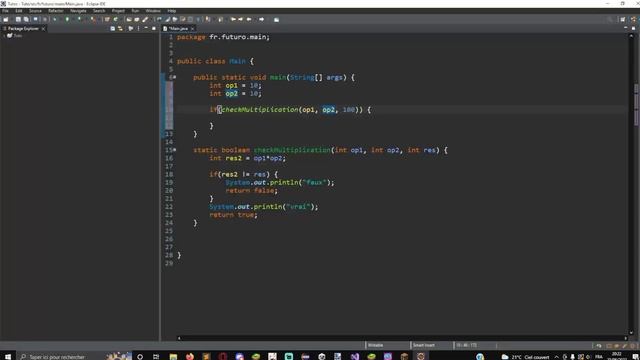The height and width of the screenshot is (360, 640).
Task: Click the weather widget in taskbar
Action: (x=526, y=357)
